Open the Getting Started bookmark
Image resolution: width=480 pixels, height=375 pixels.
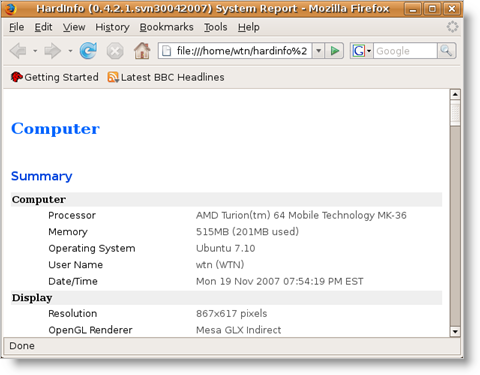[x=55, y=77]
